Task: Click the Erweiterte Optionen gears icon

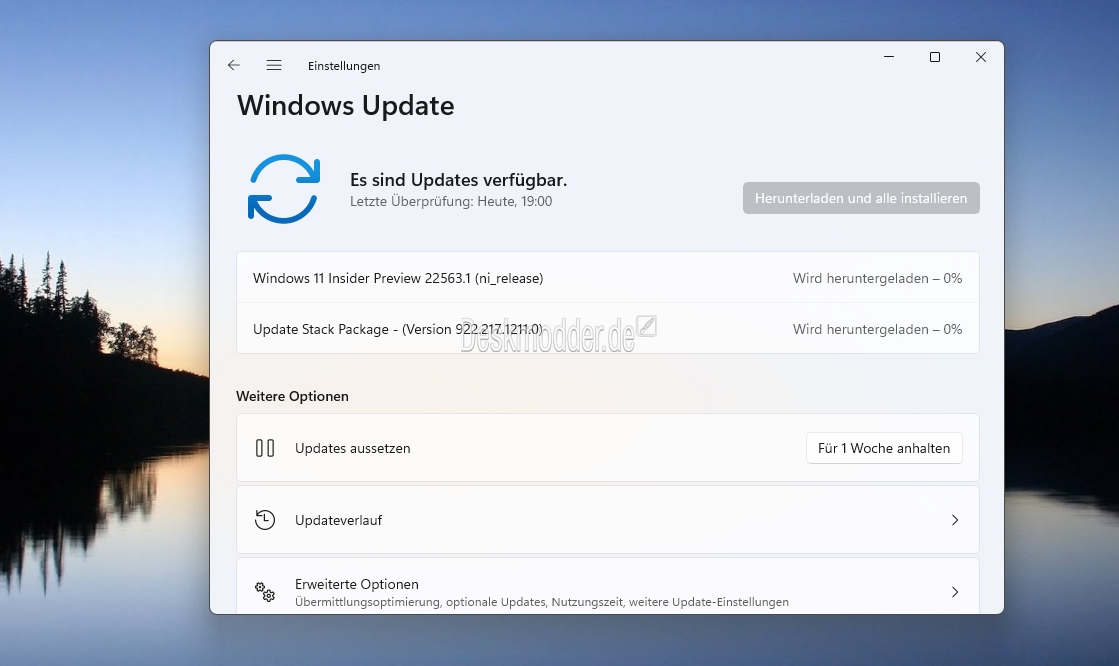Action: [265, 592]
